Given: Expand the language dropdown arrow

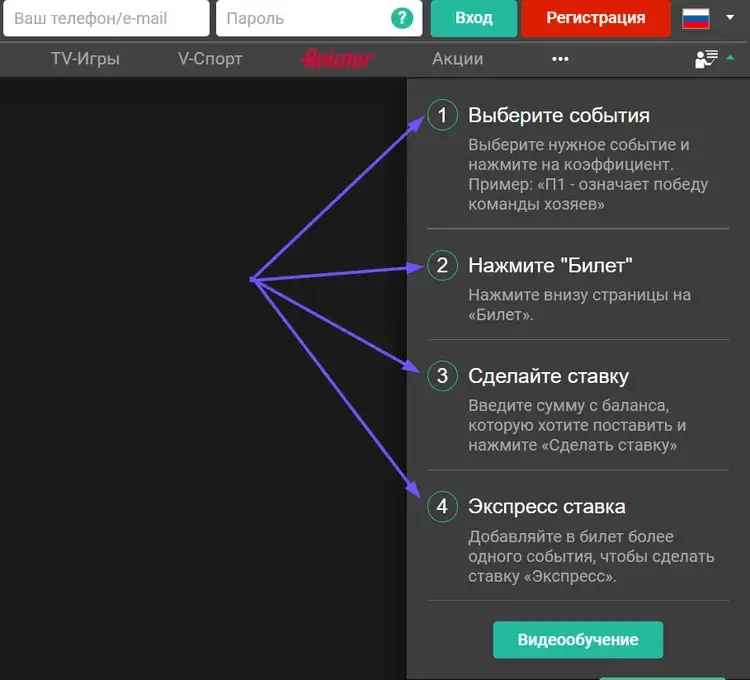Looking at the screenshot, I should coord(730,17).
